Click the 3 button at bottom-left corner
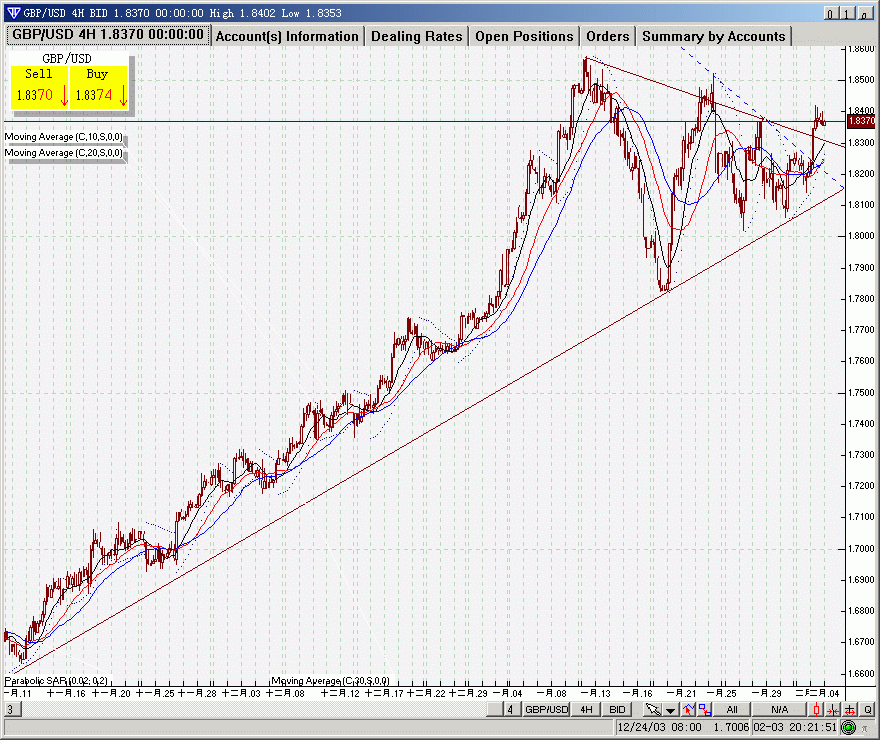Image resolution: width=880 pixels, height=740 pixels. point(11,710)
